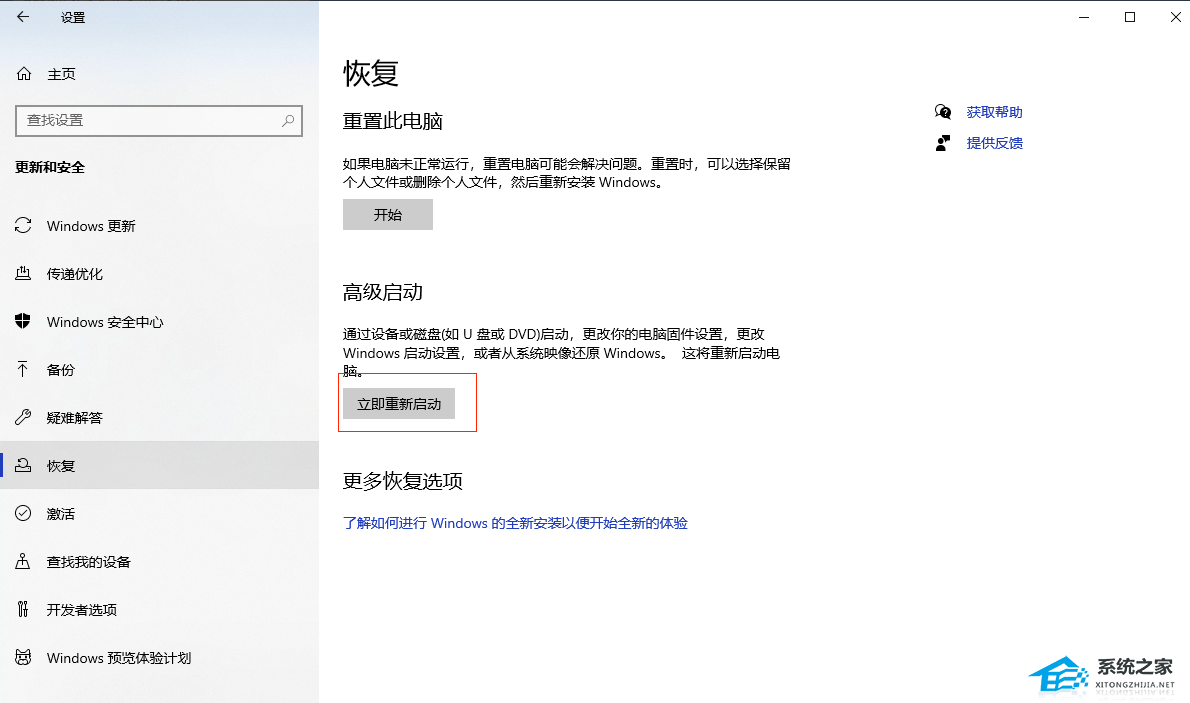Click the 提供反馈 person icon

(943, 143)
